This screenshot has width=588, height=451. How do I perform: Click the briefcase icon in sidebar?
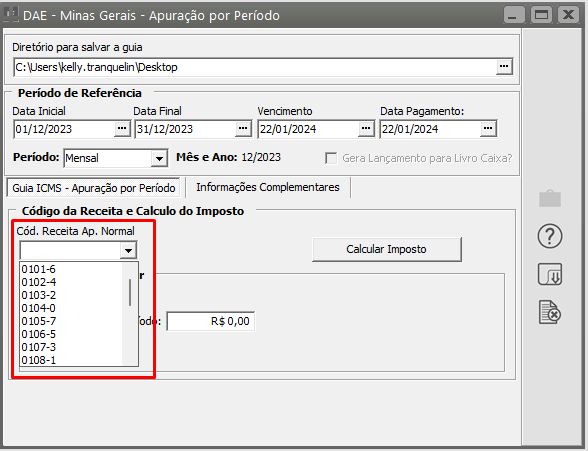pyautogui.click(x=550, y=198)
